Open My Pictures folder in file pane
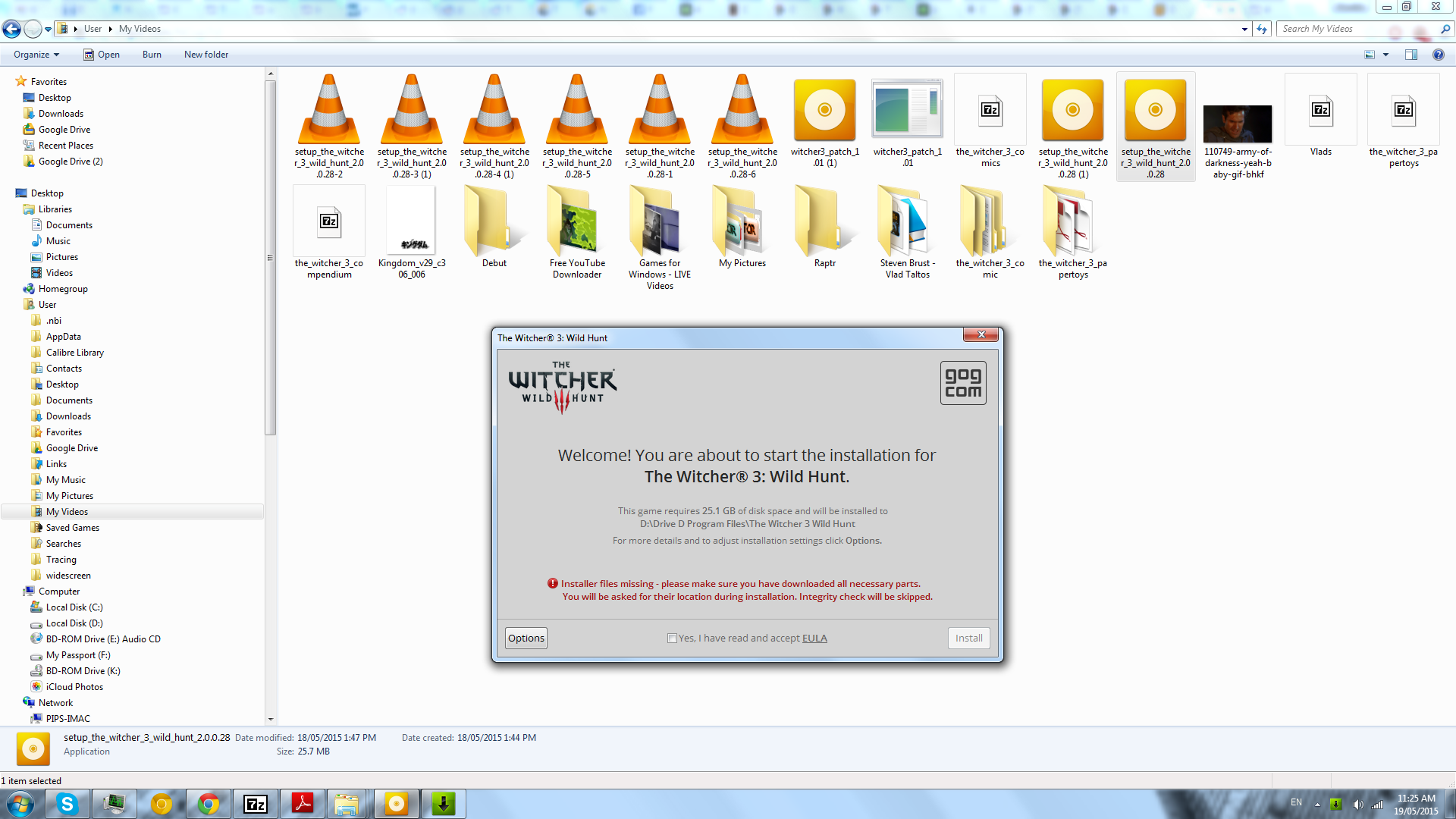1456x819 pixels. tap(742, 227)
